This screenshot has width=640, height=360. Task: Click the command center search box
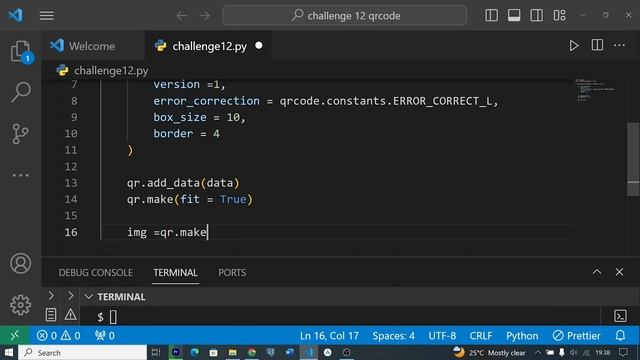(x=344, y=16)
